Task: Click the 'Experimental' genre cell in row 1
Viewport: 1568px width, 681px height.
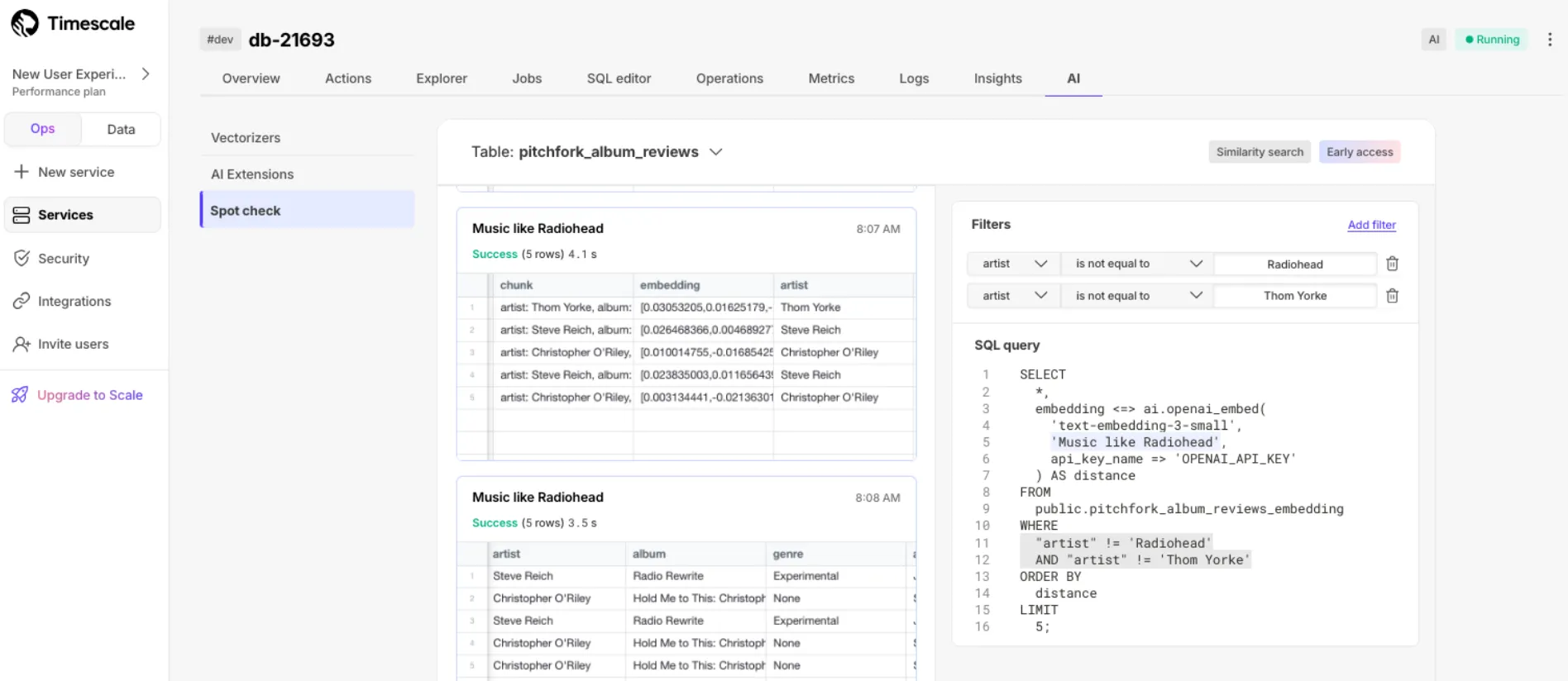Action: click(x=835, y=576)
